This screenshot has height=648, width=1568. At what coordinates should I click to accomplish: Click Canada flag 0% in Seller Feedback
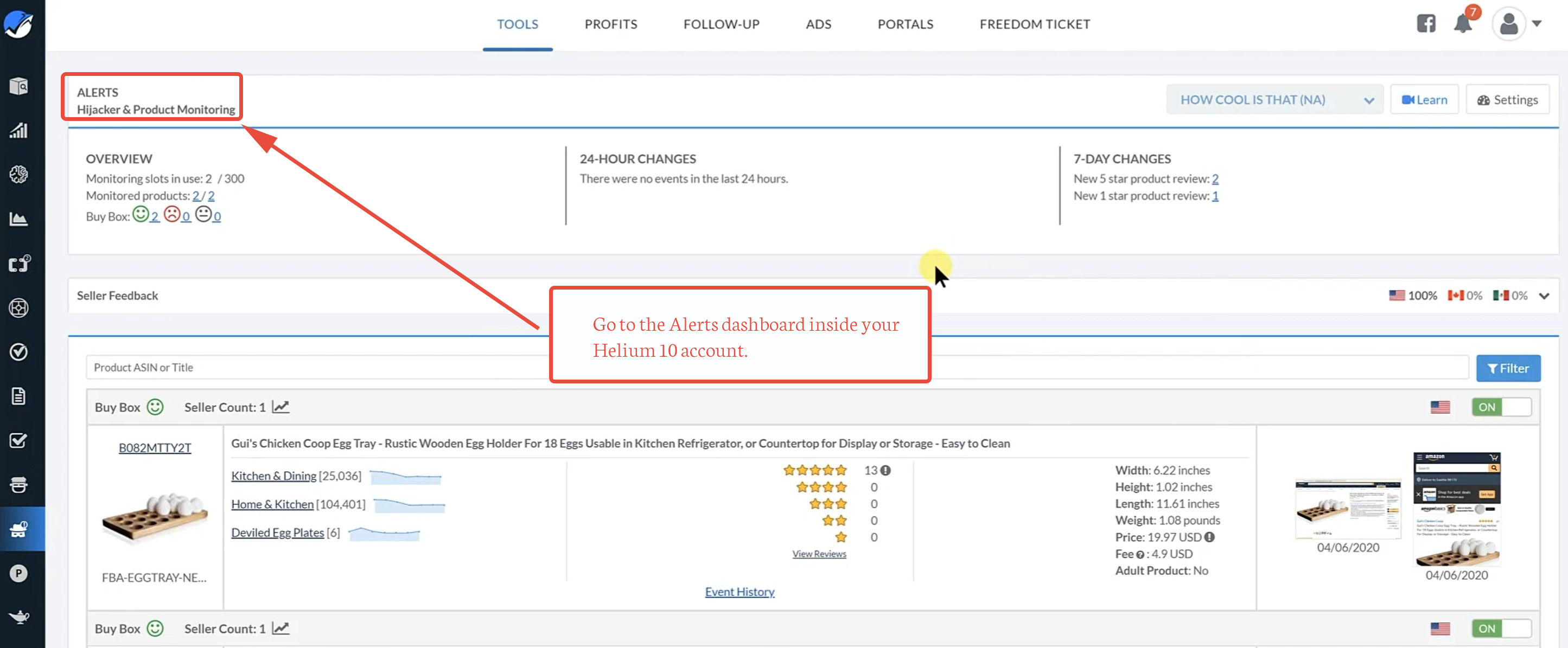pos(1464,296)
